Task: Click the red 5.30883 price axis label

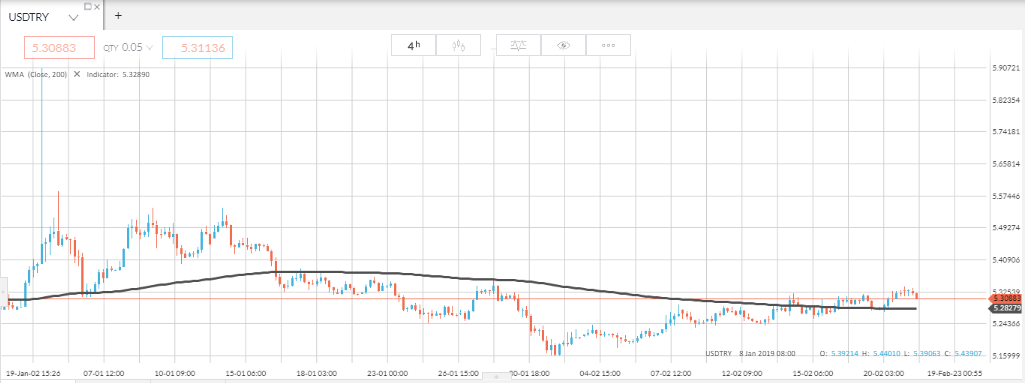Action: pos(1004,298)
